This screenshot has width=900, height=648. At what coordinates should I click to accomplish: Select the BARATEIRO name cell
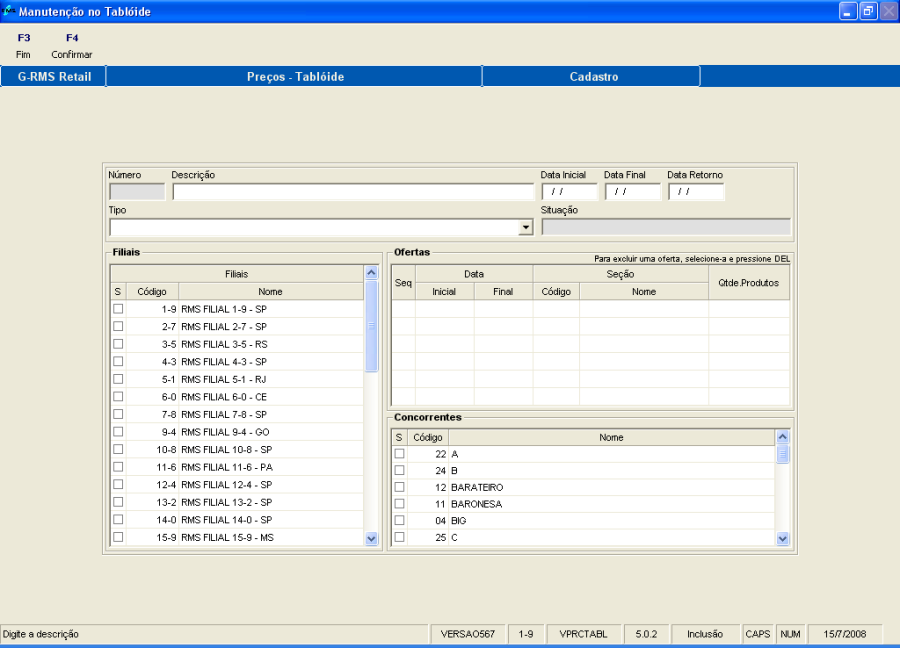tap(611, 487)
